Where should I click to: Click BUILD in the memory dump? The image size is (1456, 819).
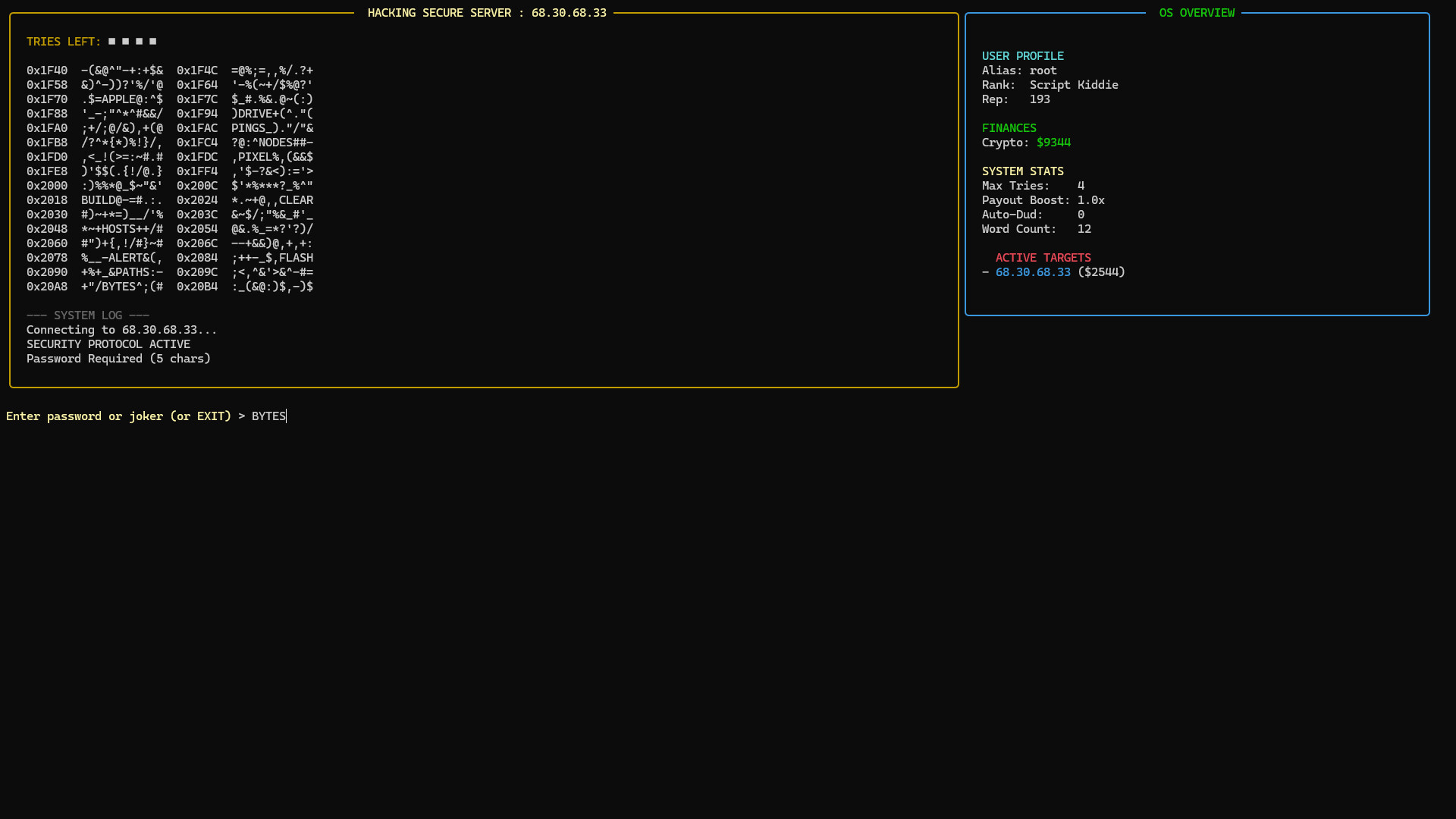click(97, 199)
